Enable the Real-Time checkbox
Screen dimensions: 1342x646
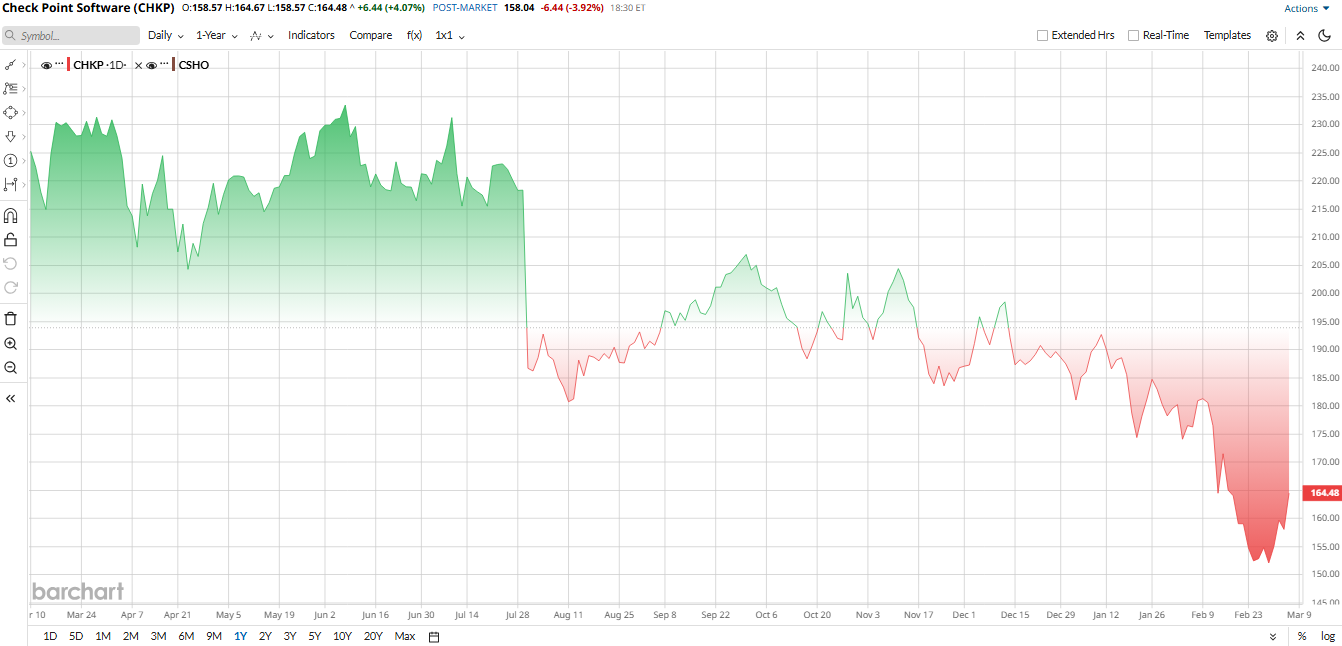coord(1133,35)
